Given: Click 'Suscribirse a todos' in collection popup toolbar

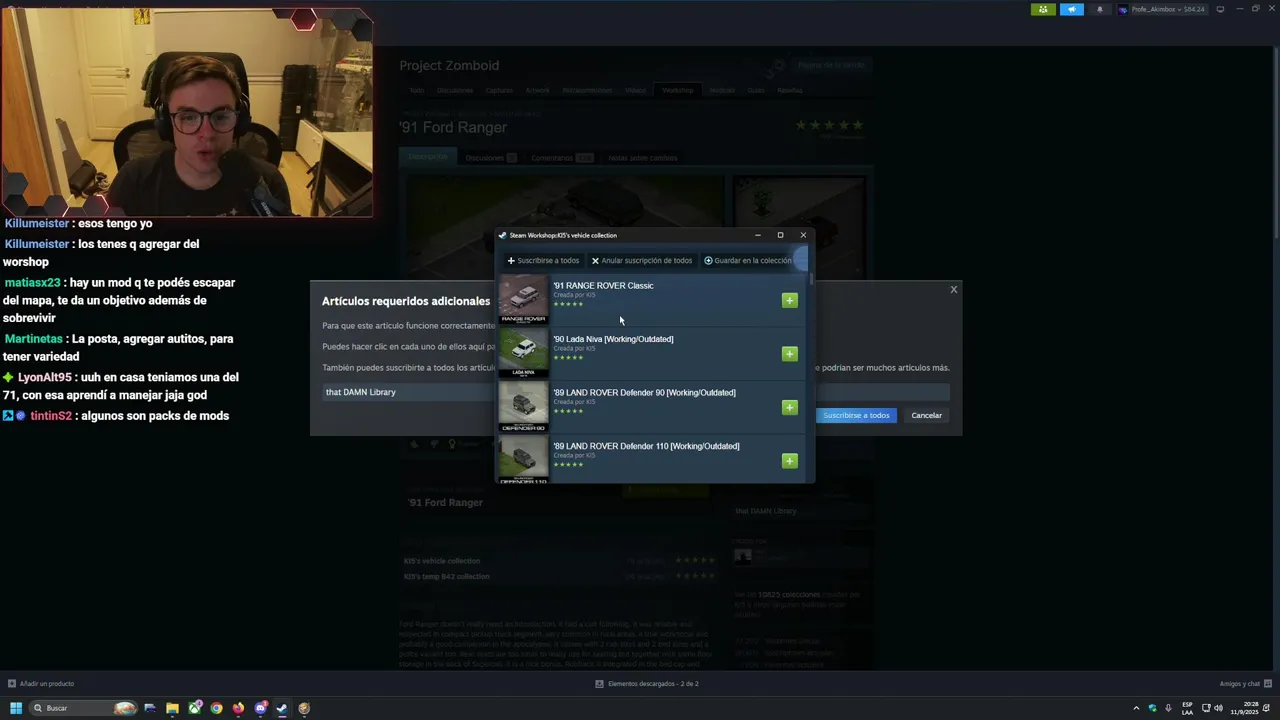Looking at the screenshot, I should [x=543, y=261].
